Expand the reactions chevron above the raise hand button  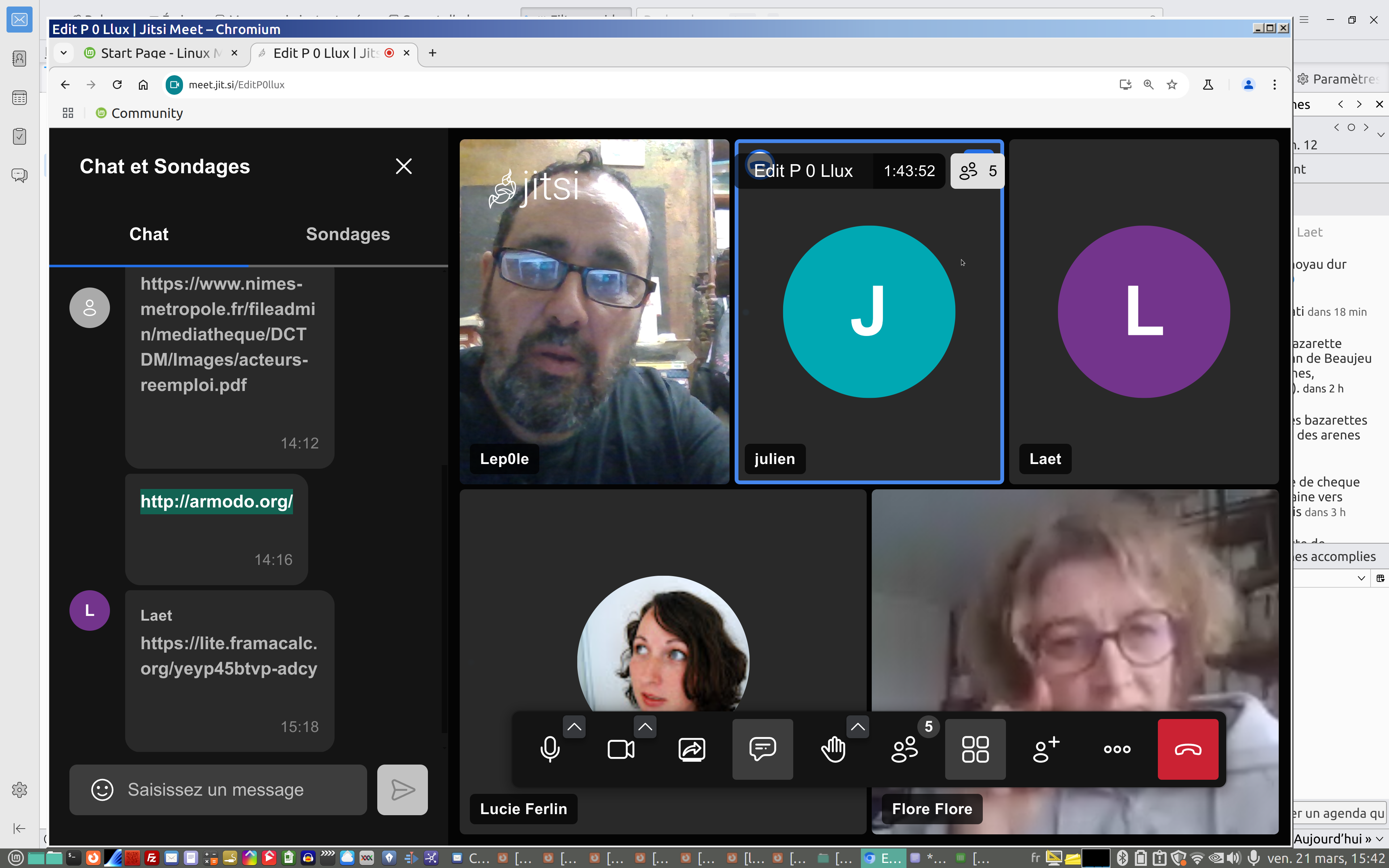858,727
